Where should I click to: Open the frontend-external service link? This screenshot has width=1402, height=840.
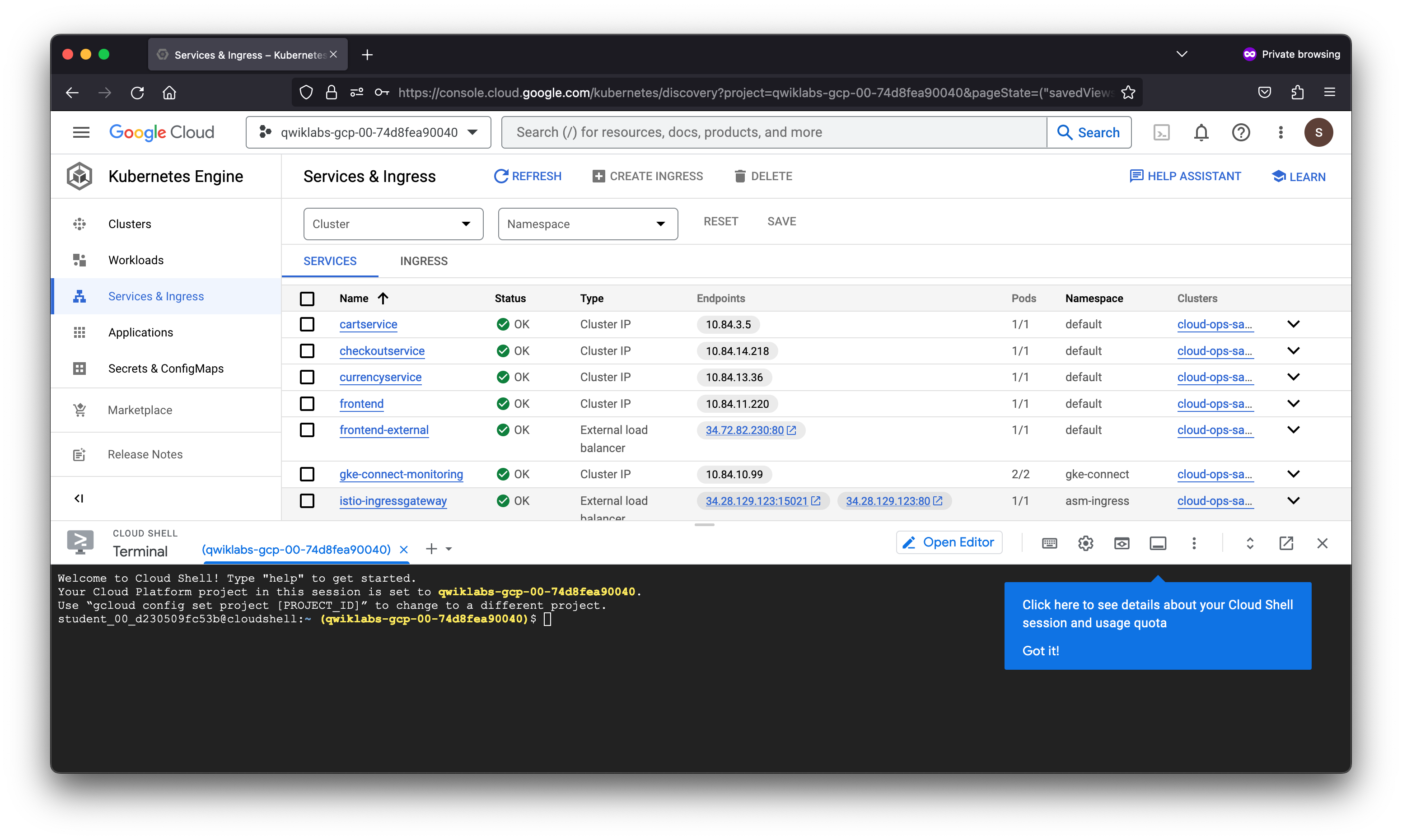click(384, 430)
